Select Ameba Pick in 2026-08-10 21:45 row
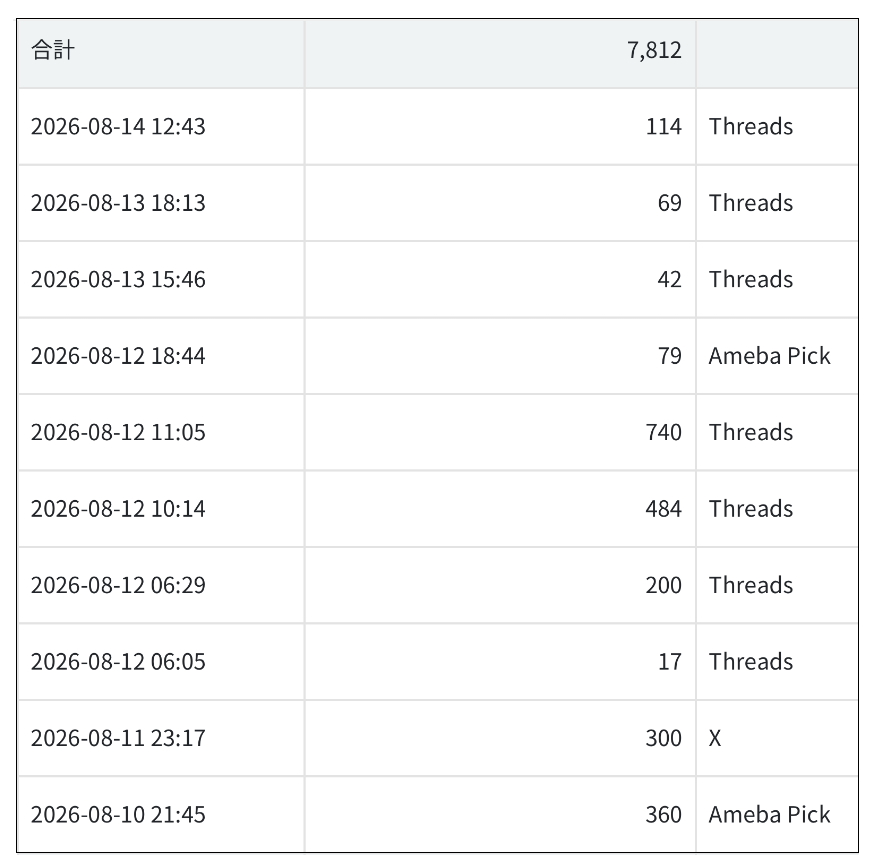 (769, 814)
